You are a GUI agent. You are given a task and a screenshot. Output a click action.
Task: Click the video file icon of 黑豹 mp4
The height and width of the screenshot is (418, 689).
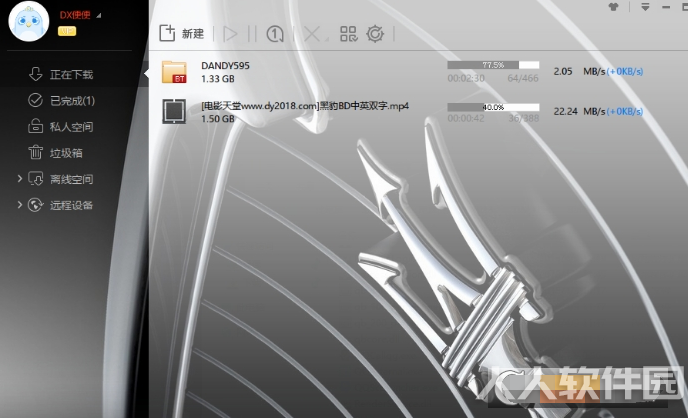point(174,111)
